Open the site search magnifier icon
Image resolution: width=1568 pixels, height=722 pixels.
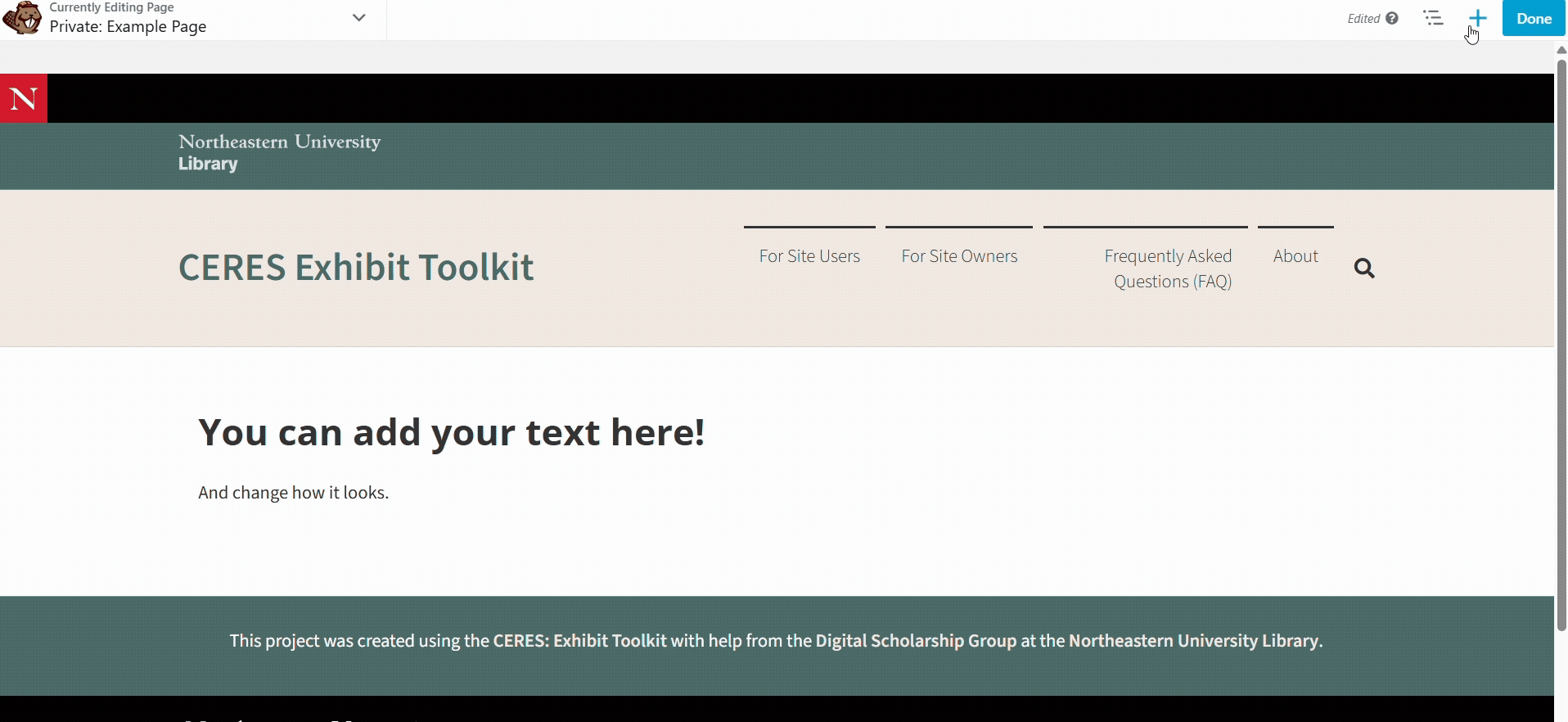[x=1364, y=268]
